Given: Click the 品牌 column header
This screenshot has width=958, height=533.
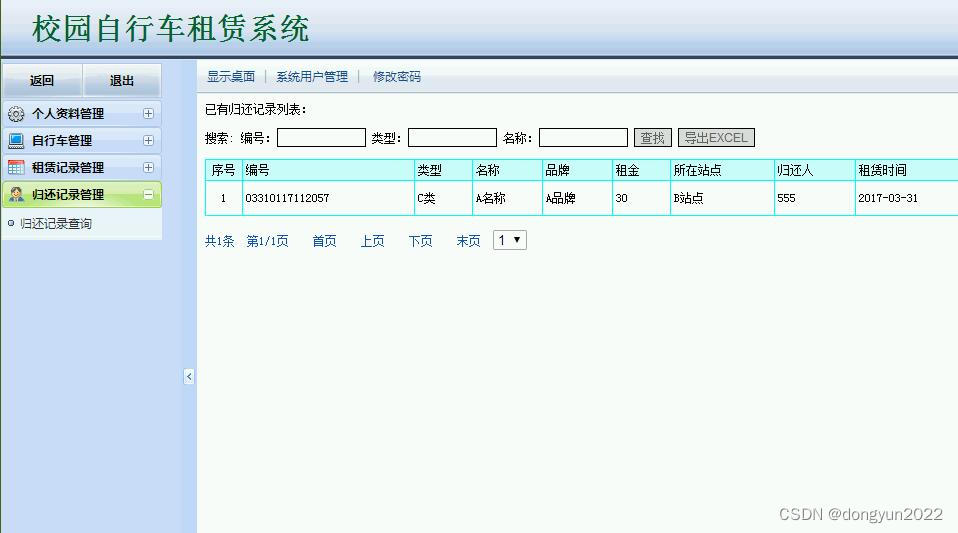Looking at the screenshot, I should coord(577,170).
